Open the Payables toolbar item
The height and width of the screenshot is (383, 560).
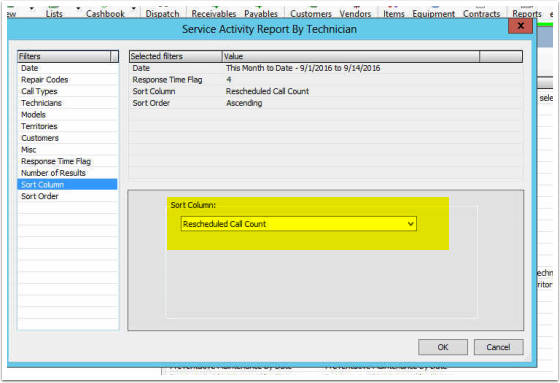(x=261, y=14)
